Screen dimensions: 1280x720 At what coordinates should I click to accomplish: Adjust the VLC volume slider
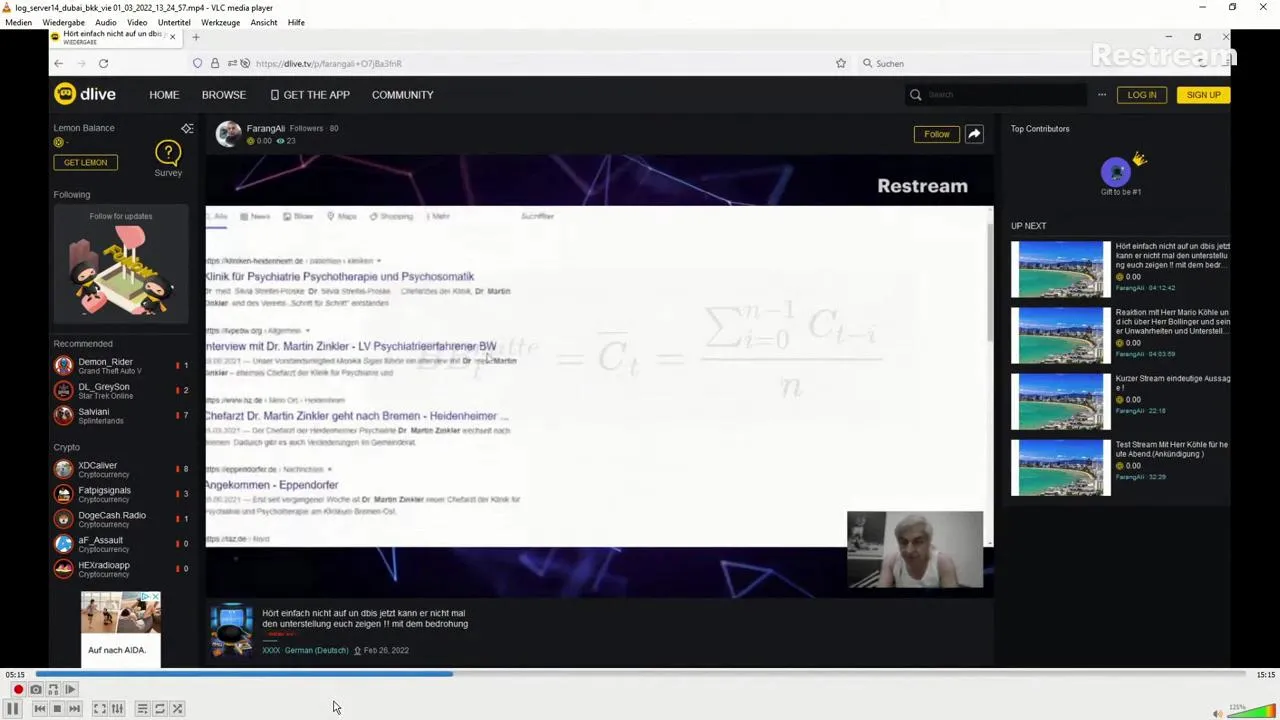click(x=1251, y=712)
